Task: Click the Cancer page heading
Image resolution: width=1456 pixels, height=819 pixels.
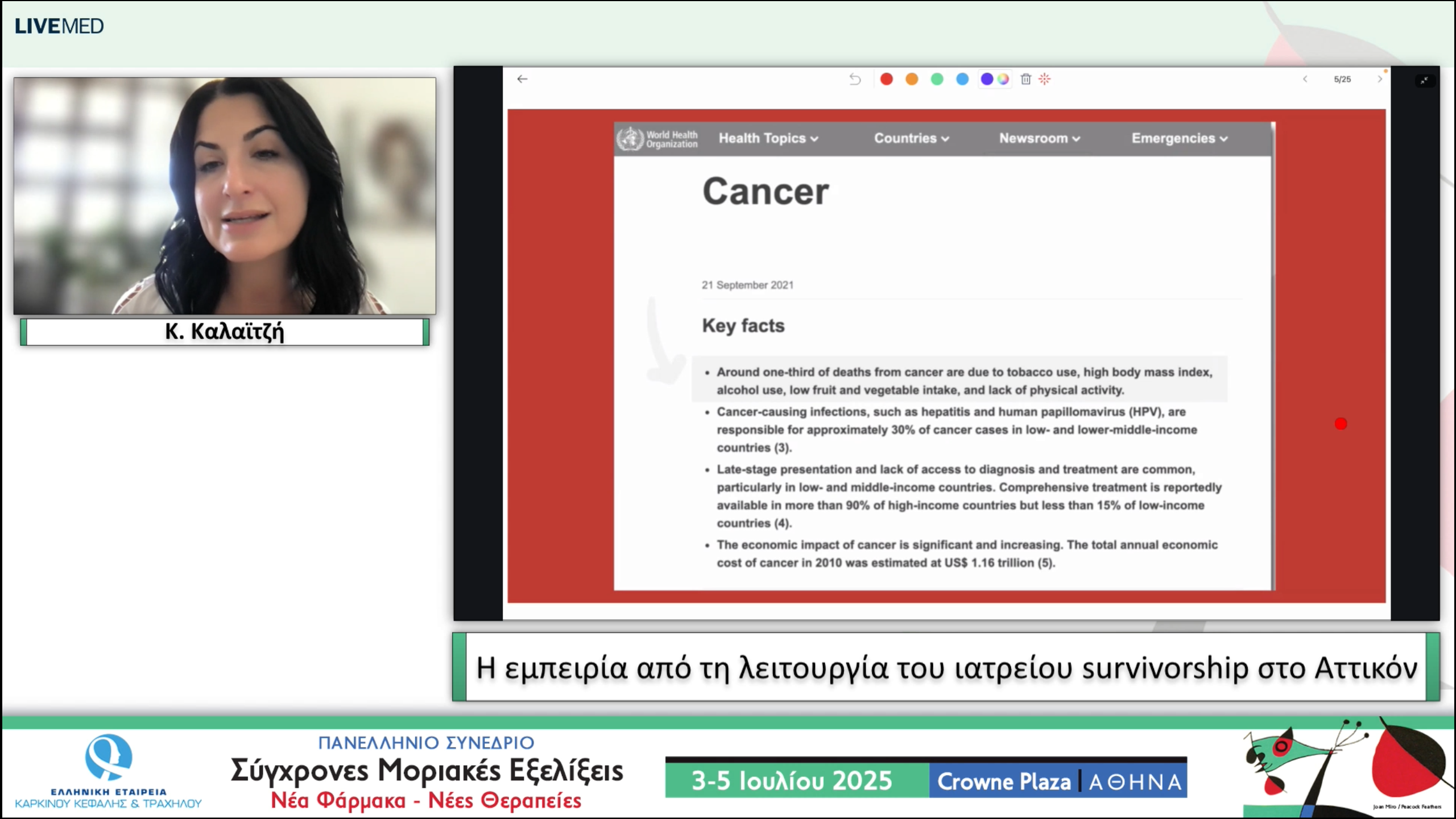Action: pos(767,192)
